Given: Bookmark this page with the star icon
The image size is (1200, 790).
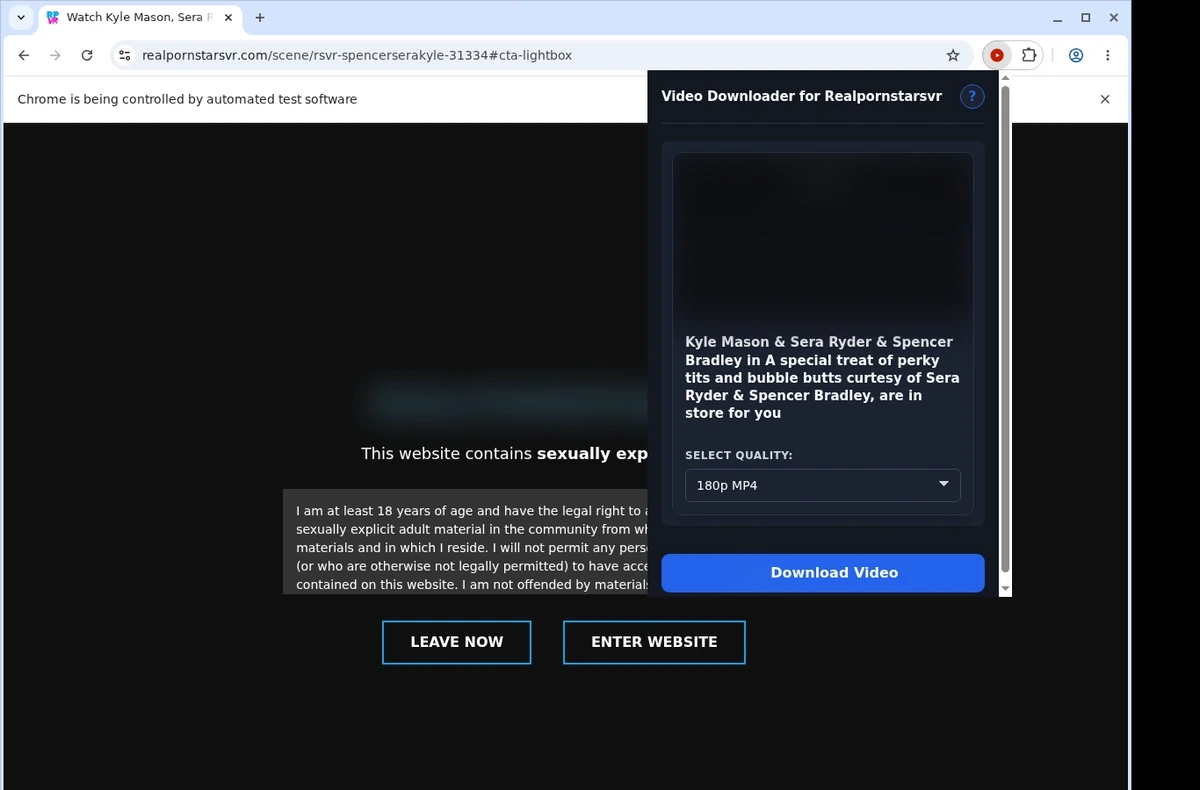Looking at the screenshot, I should pos(953,56).
